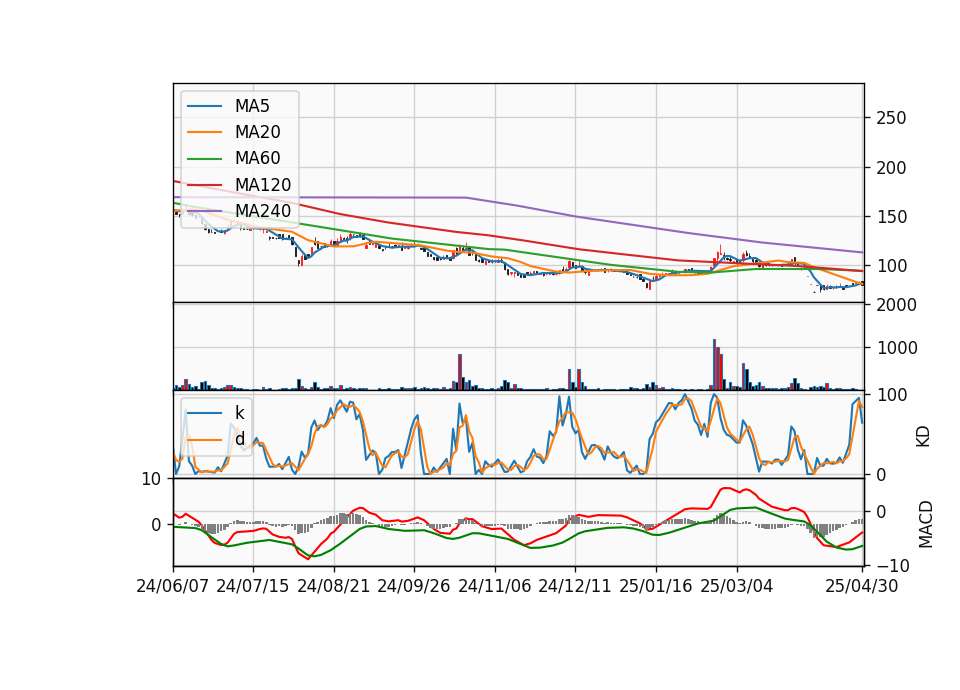Click the blue k legend line sample
960x690 pixels.
coord(204,413)
